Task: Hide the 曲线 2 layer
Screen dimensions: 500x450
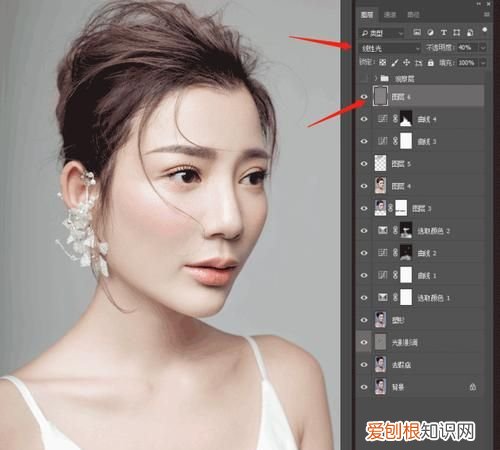Action: (364, 253)
